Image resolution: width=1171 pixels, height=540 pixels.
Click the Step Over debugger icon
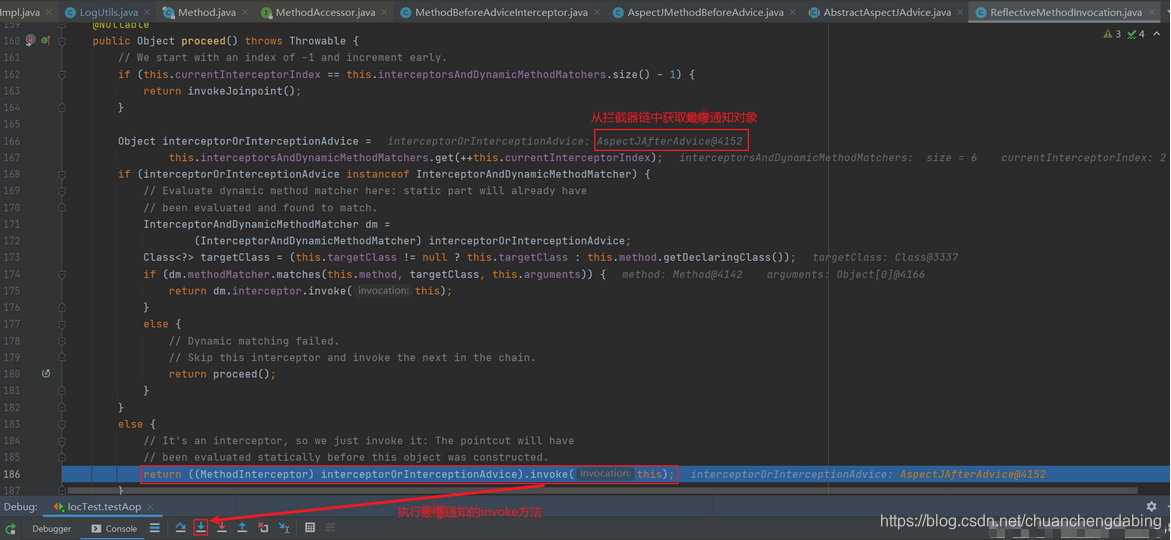click(181, 528)
